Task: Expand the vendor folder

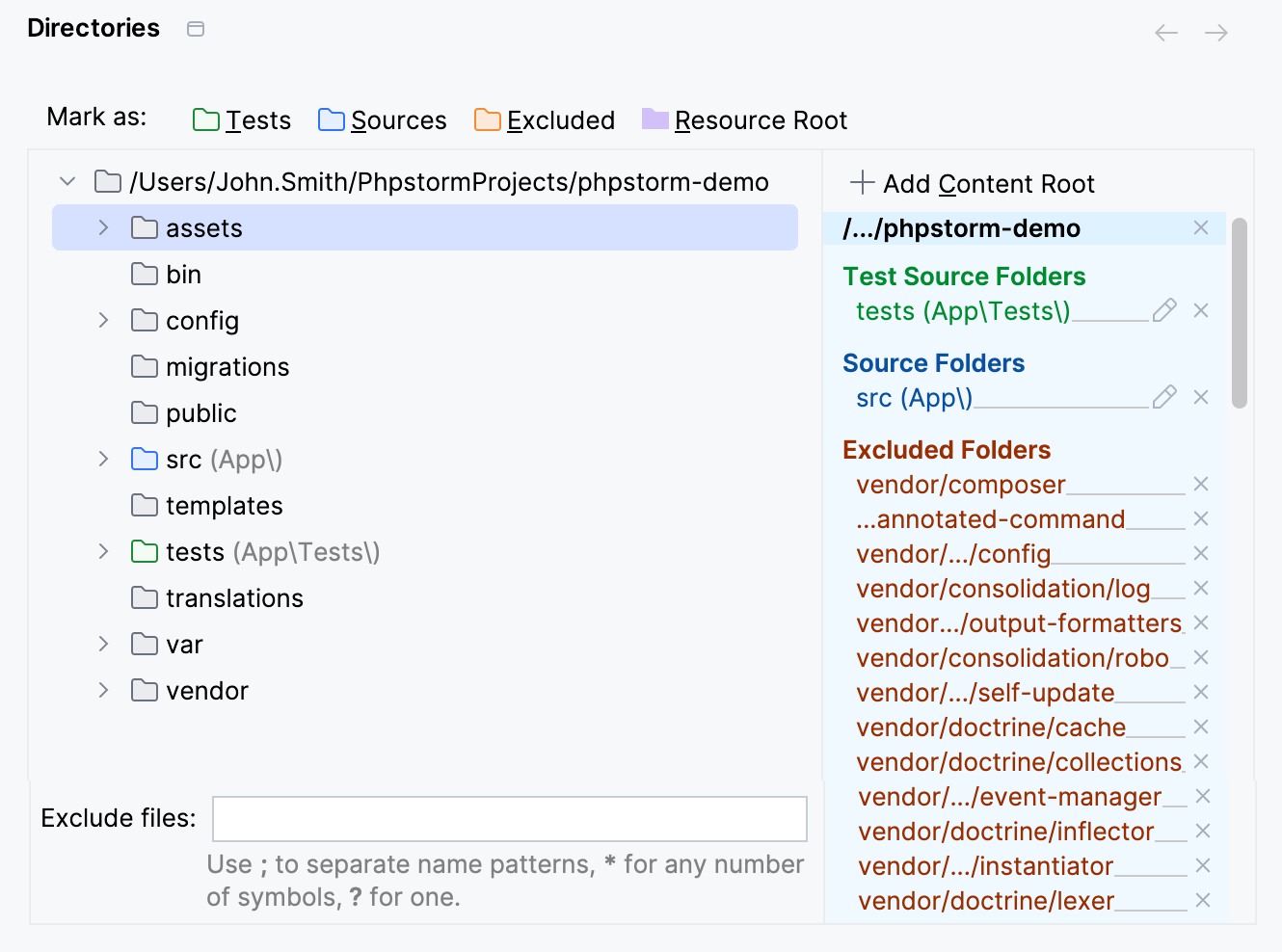Action: click(x=102, y=690)
